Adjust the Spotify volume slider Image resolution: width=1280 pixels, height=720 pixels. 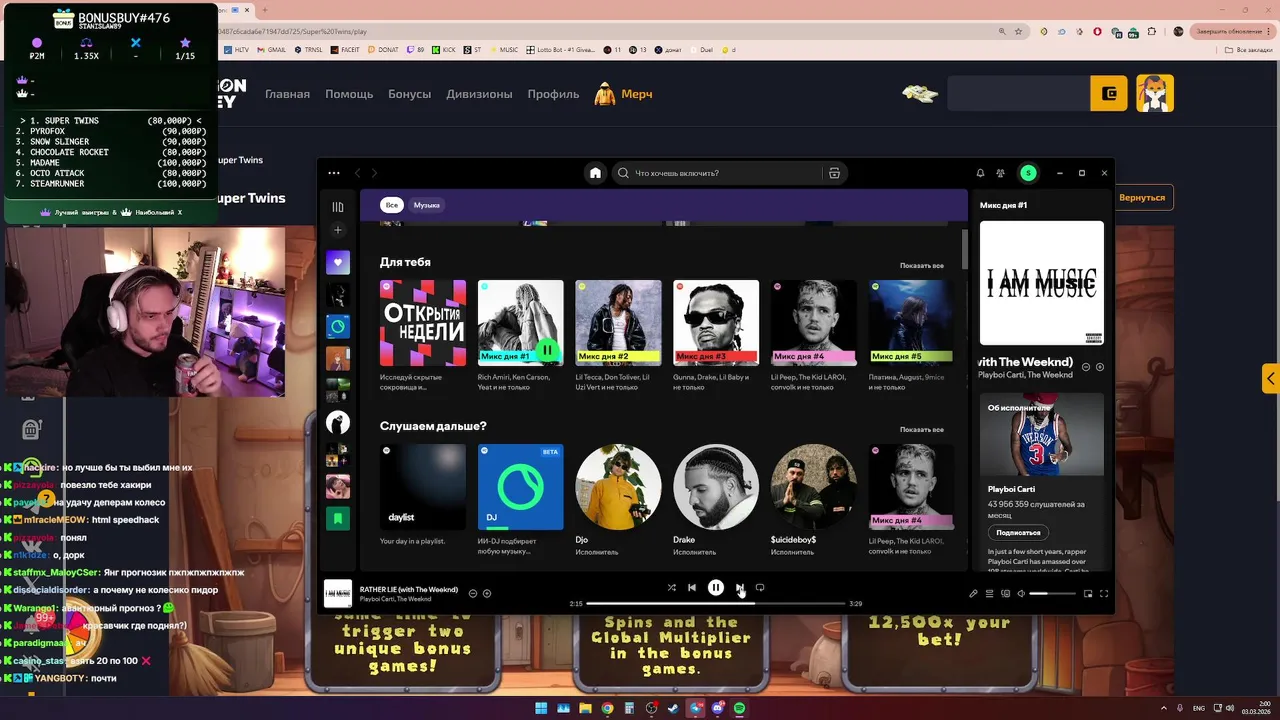(1053, 594)
